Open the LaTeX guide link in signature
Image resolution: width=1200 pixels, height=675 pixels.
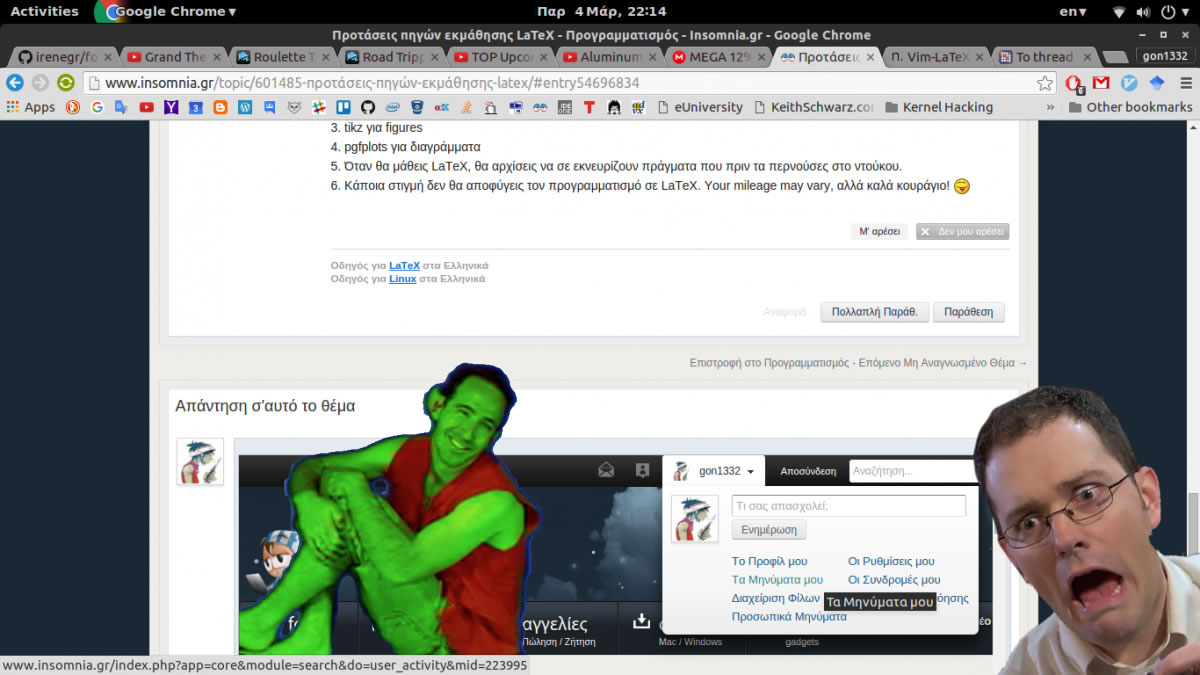404,265
